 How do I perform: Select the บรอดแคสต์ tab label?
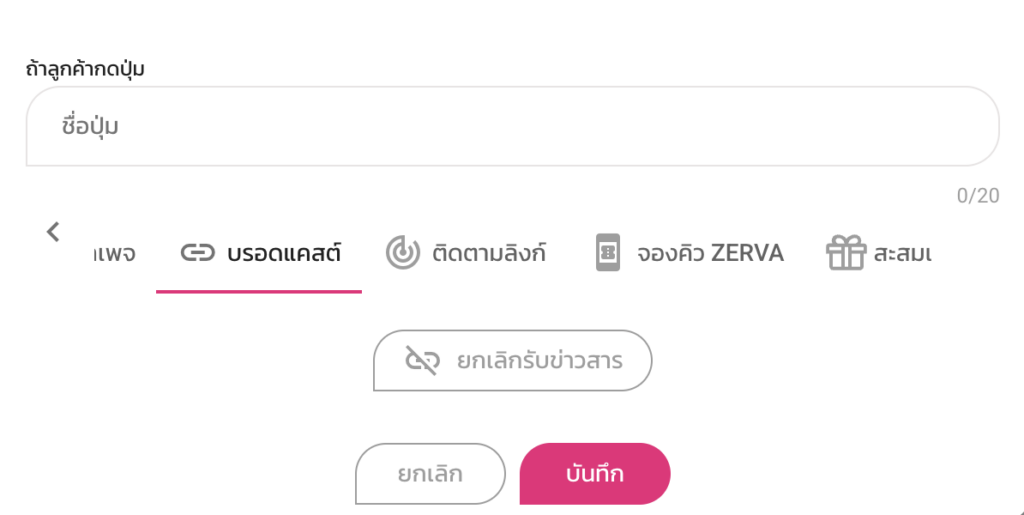point(284,253)
